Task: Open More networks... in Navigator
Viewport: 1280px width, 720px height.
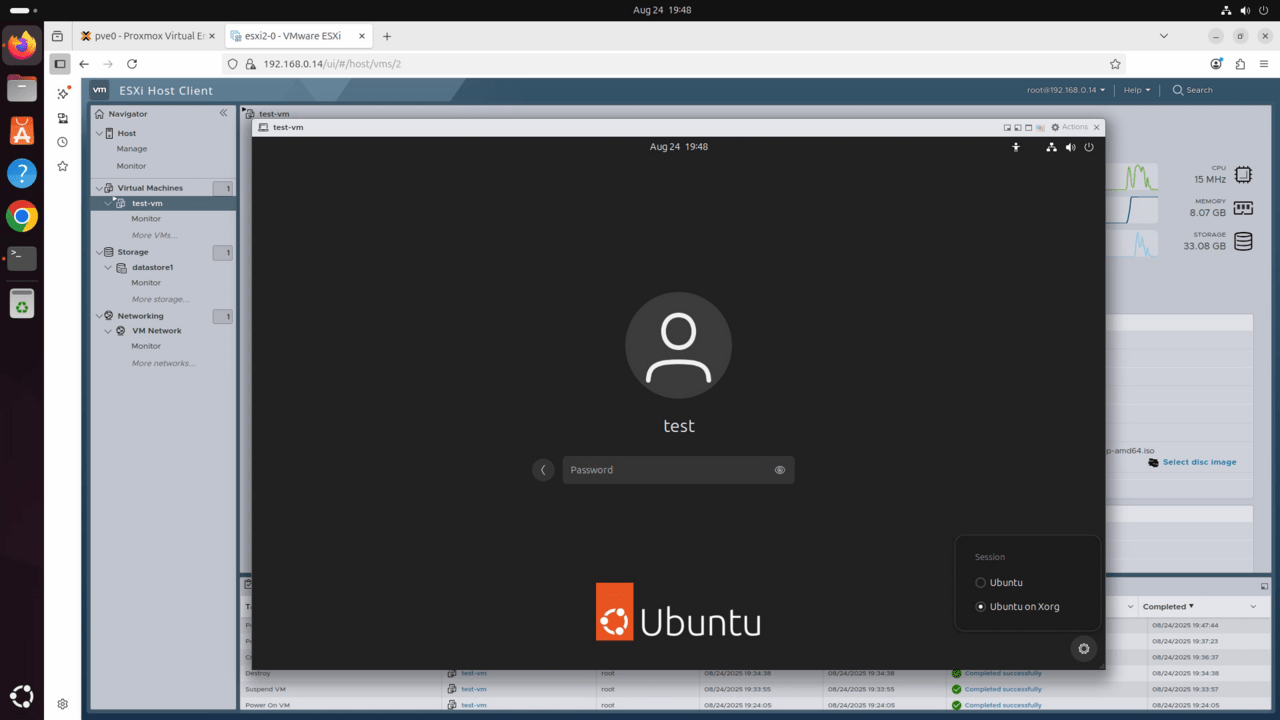Action: point(164,363)
